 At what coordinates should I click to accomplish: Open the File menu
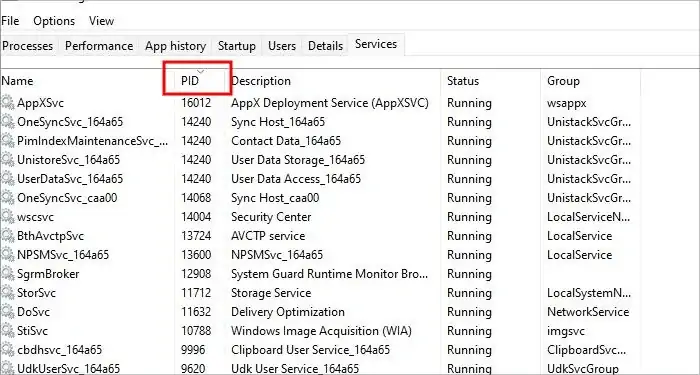pos(10,21)
